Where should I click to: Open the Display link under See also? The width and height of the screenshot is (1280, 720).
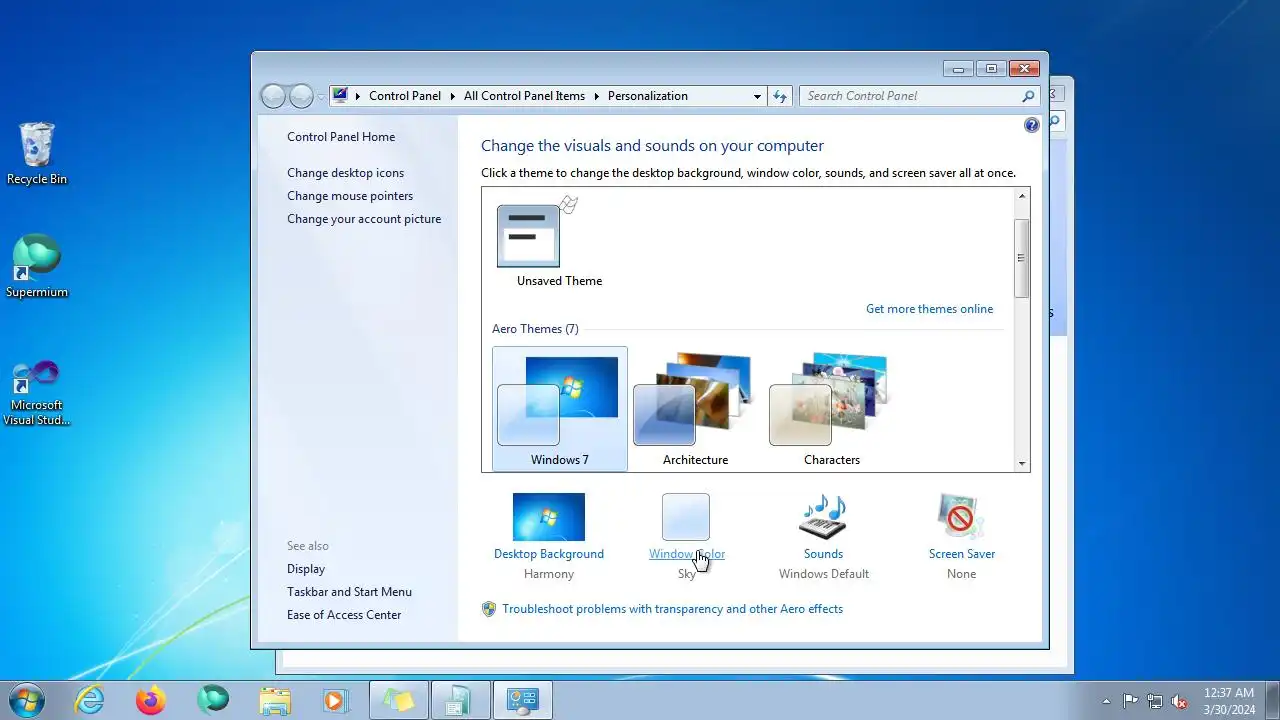306,569
